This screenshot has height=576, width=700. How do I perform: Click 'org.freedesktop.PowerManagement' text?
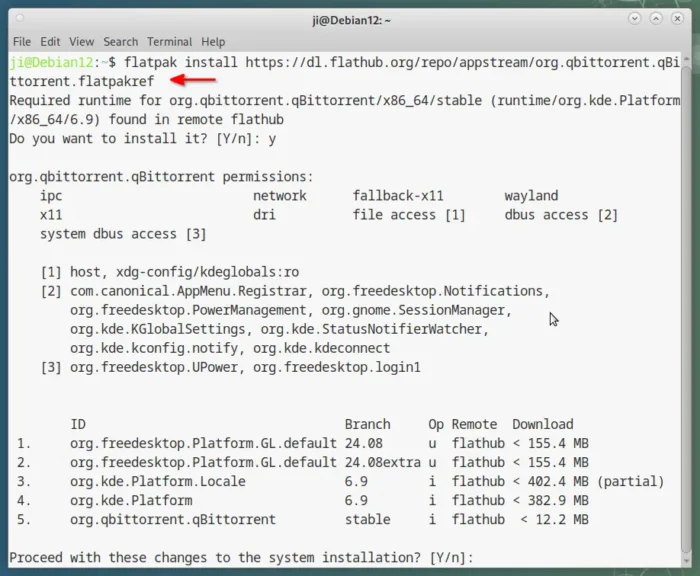(188, 310)
